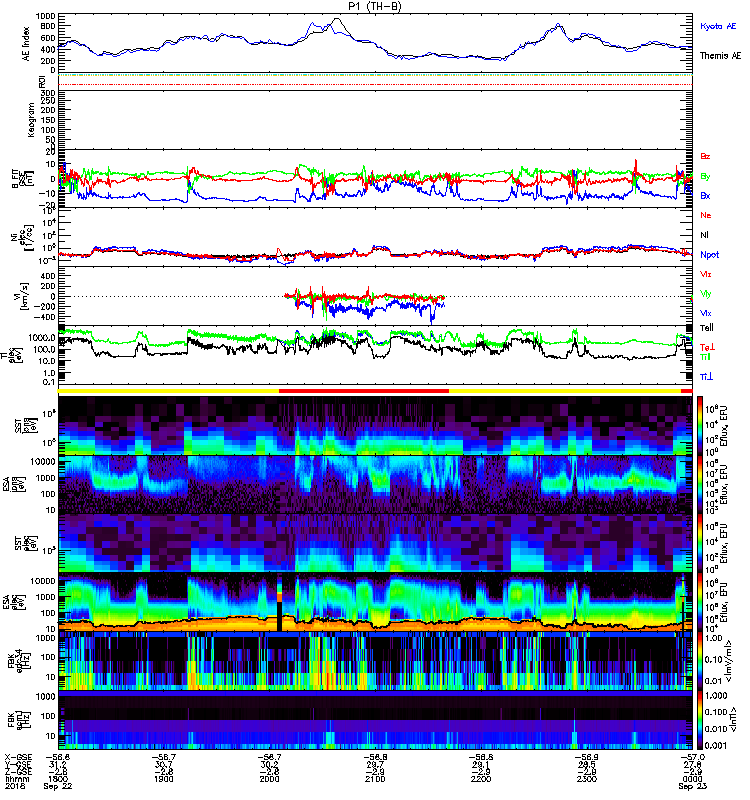The image size is (750, 800).
Task: Click the "Keogram" panel axis label
Action: click(31, 119)
